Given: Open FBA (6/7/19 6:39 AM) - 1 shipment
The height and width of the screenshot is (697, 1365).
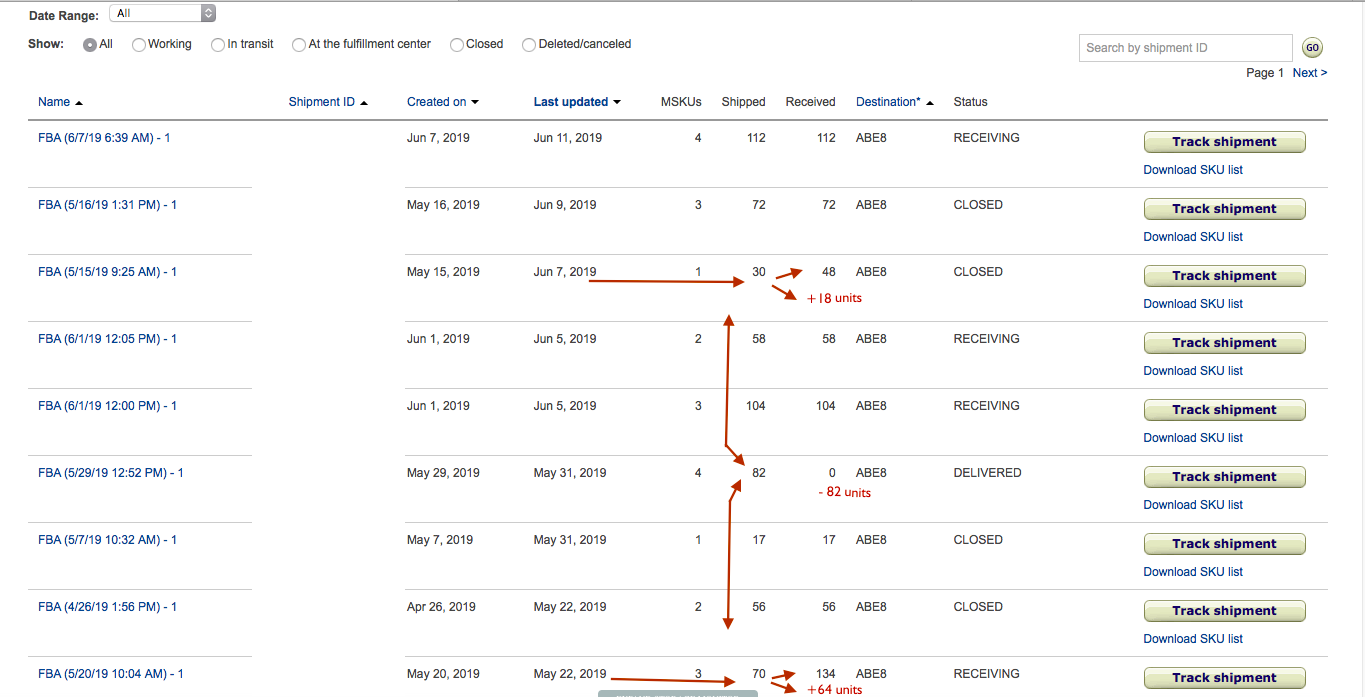Looking at the screenshot, I should click(104, 138).
